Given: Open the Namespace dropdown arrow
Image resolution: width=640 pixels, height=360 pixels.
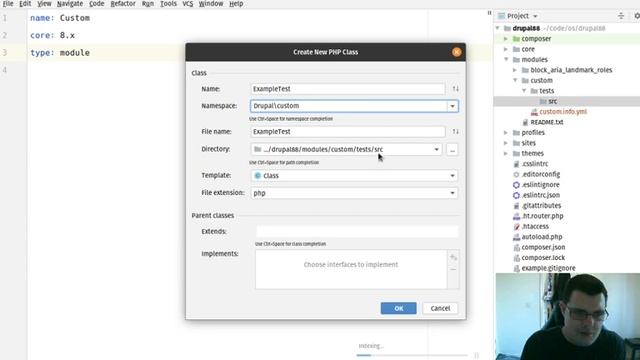Looking at the screenshot, I should 452,106.
